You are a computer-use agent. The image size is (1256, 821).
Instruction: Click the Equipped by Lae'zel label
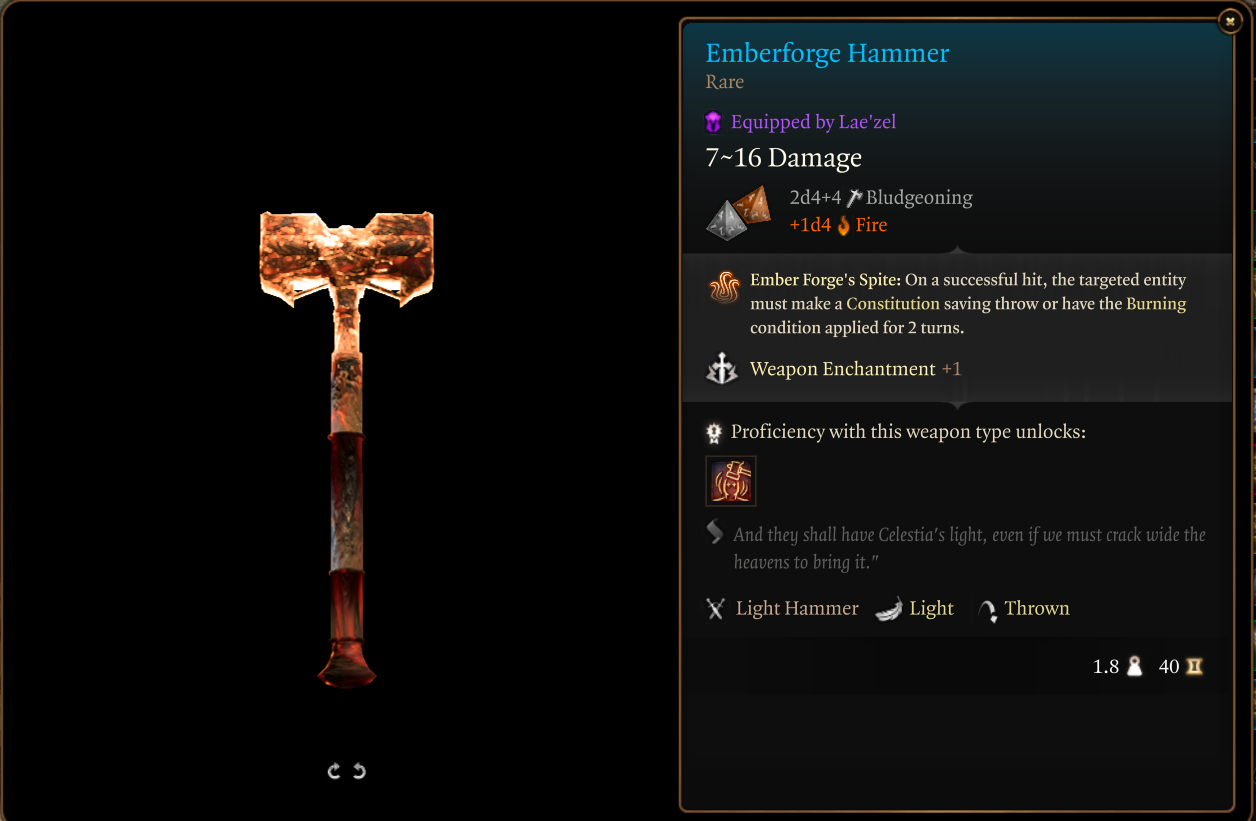click(813, 122)
